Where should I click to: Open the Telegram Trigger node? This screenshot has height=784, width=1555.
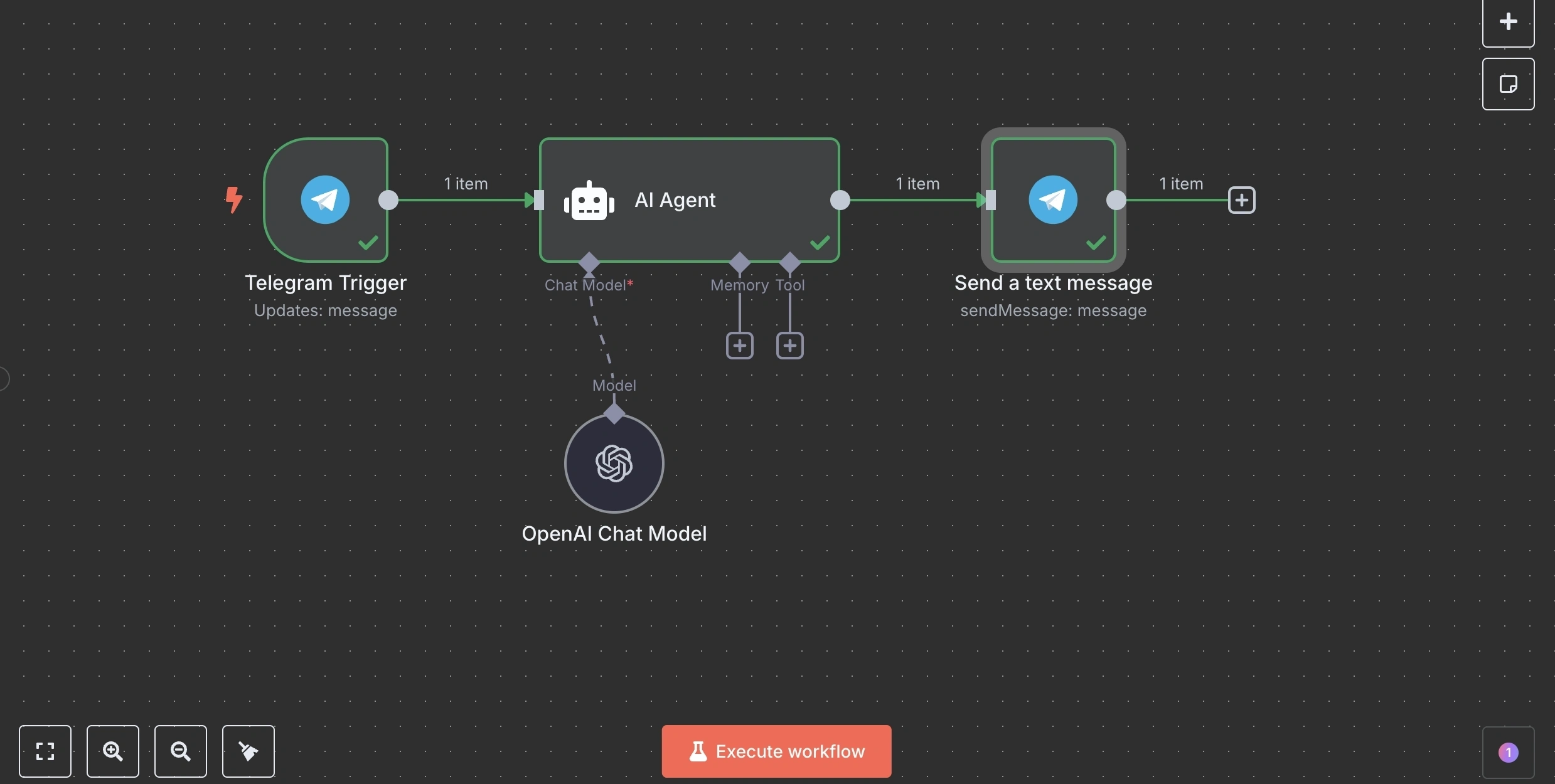325,199
